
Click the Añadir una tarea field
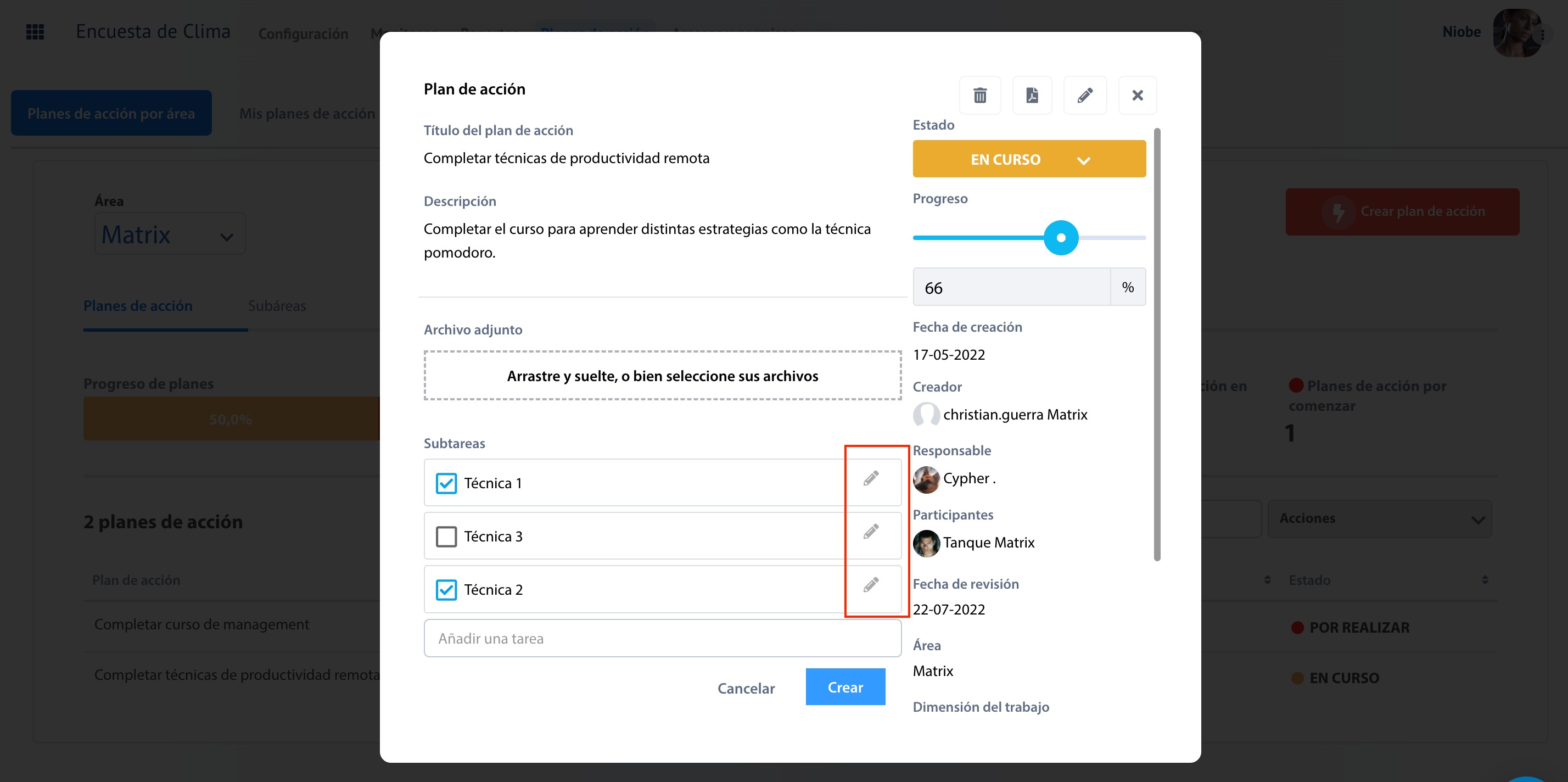[662, 638]
